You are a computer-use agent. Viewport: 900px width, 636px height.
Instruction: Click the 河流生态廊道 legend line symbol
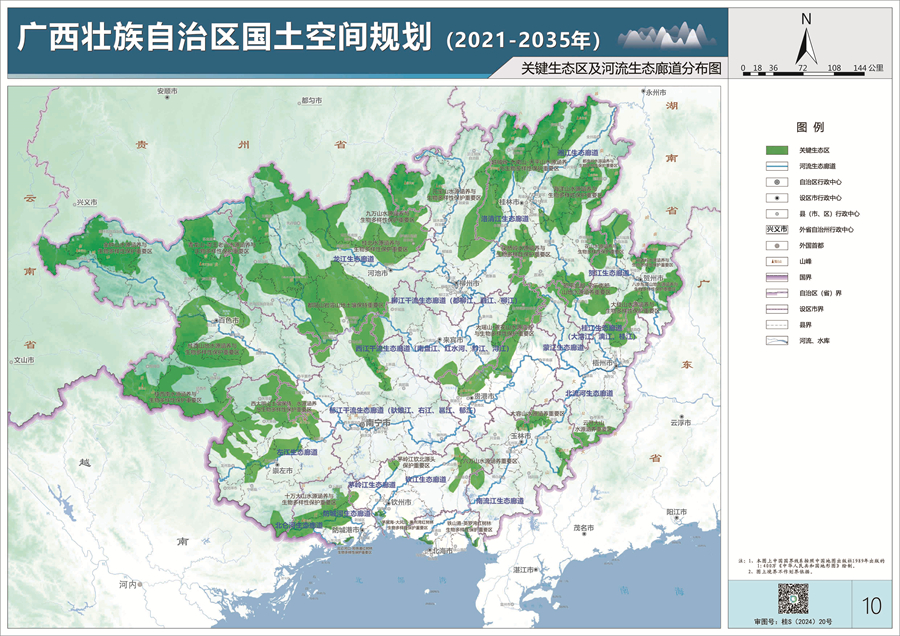point(776,166)
